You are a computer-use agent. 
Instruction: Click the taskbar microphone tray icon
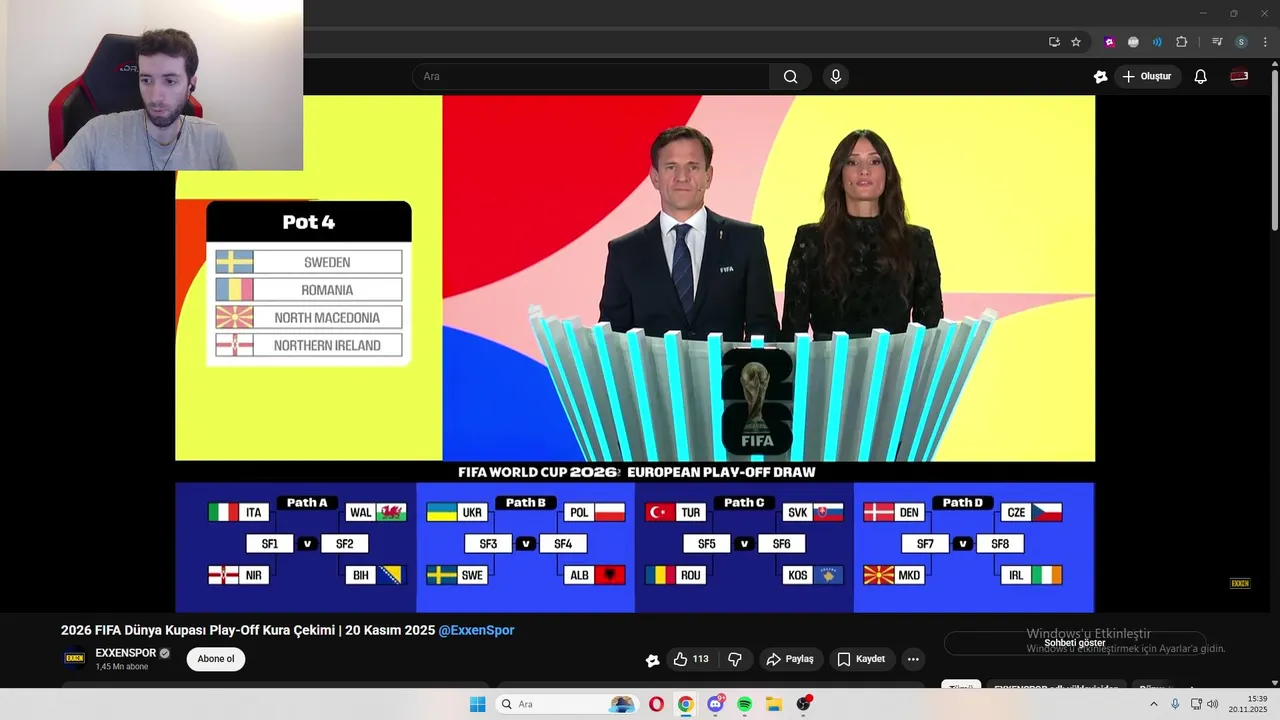pos(1175,704)
